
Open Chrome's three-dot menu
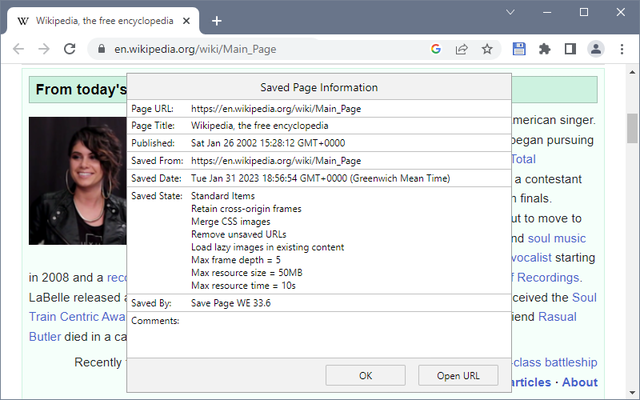[622, 49]
